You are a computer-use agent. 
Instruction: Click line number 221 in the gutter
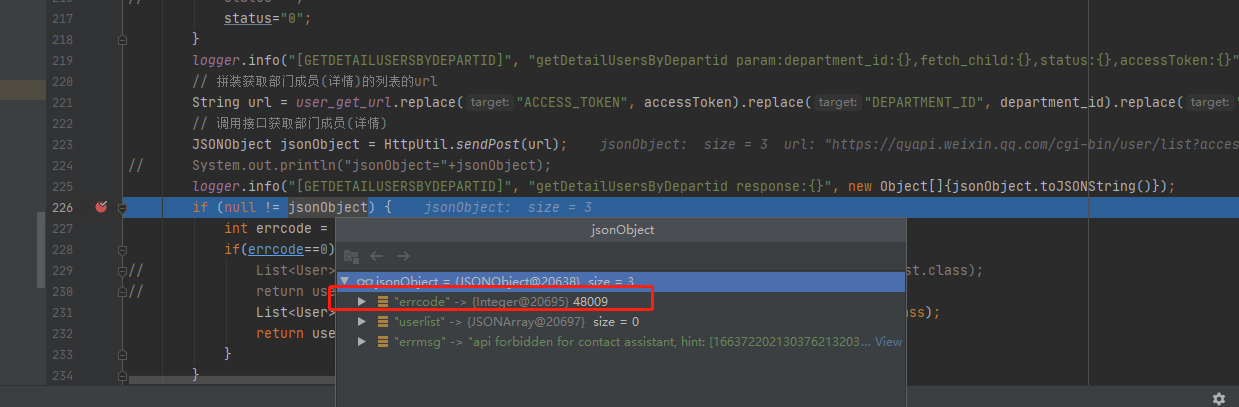click(x=64, y=102)
